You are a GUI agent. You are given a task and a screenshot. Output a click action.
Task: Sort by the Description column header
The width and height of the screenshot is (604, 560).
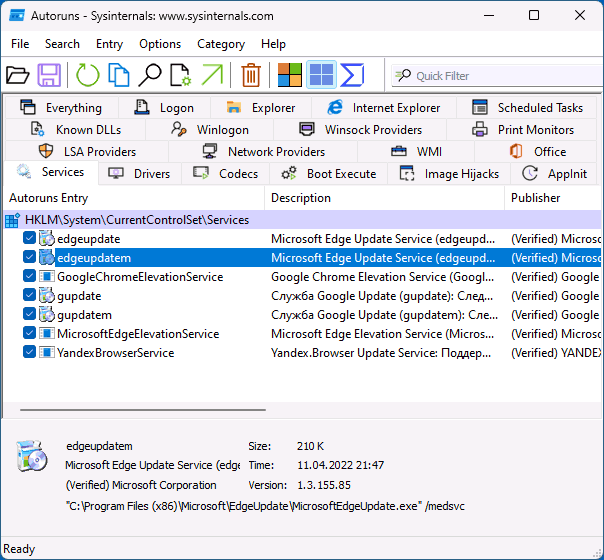click(x=384, y=198)
